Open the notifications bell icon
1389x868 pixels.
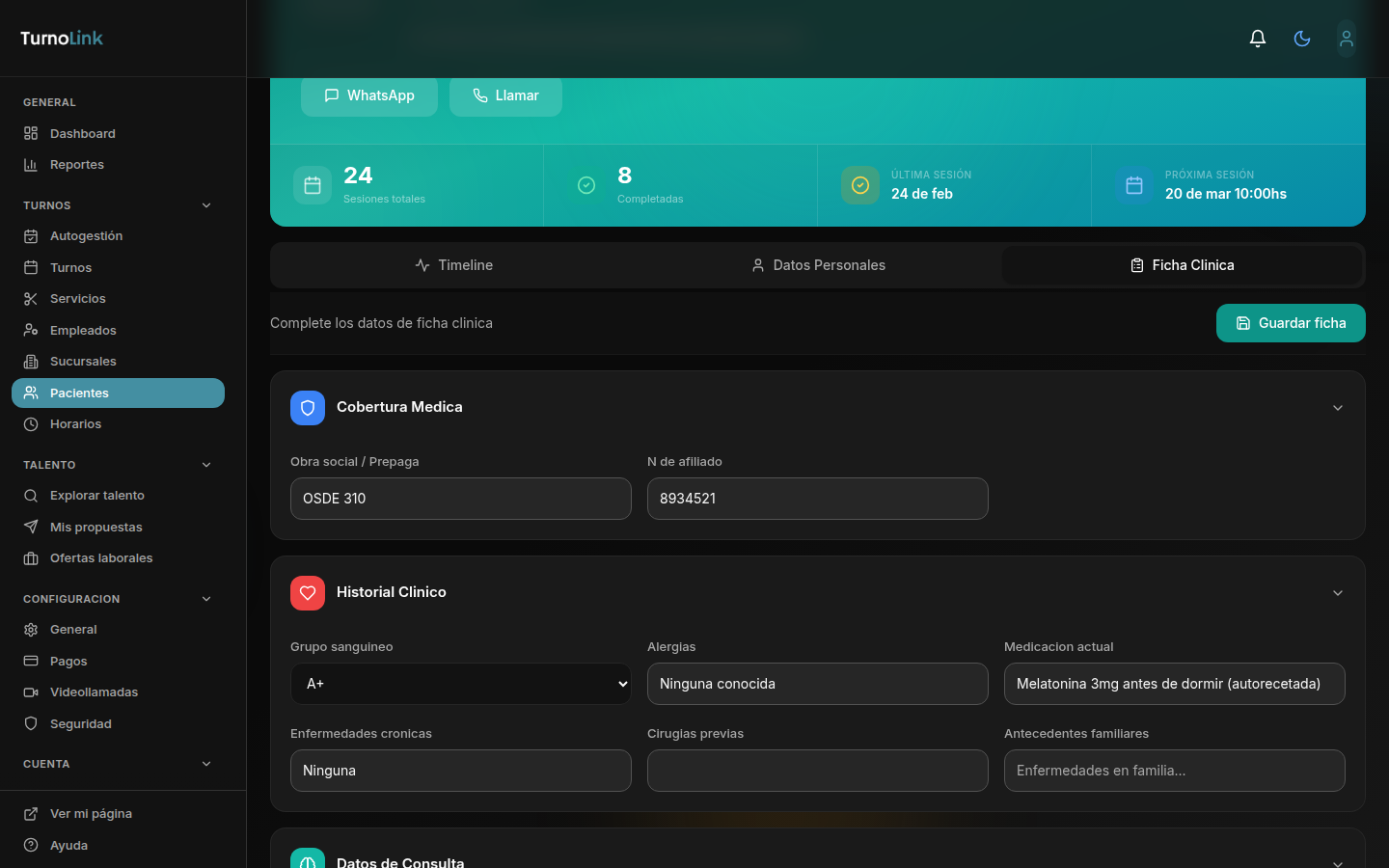pyautogui.click(x=1258, y=38)
